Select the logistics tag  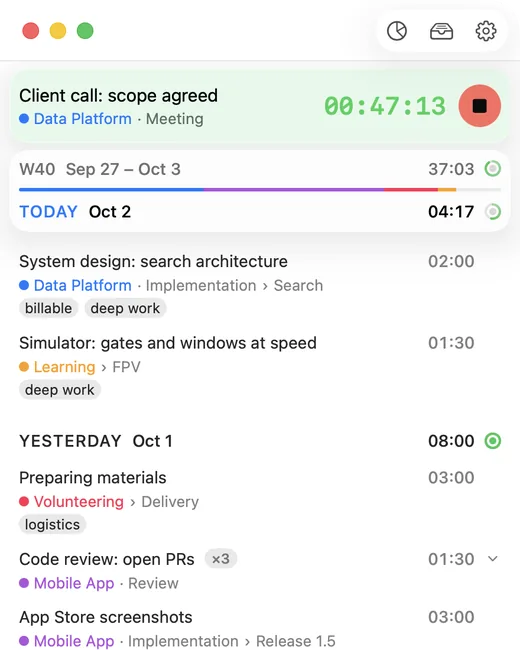pos(52,524)
